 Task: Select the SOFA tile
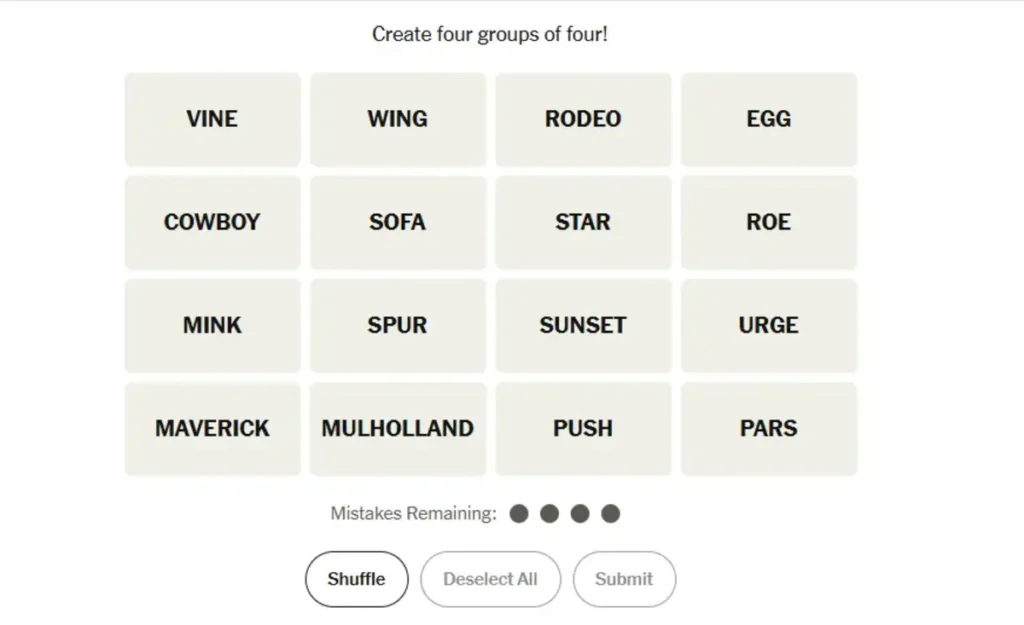pos(398,222)
